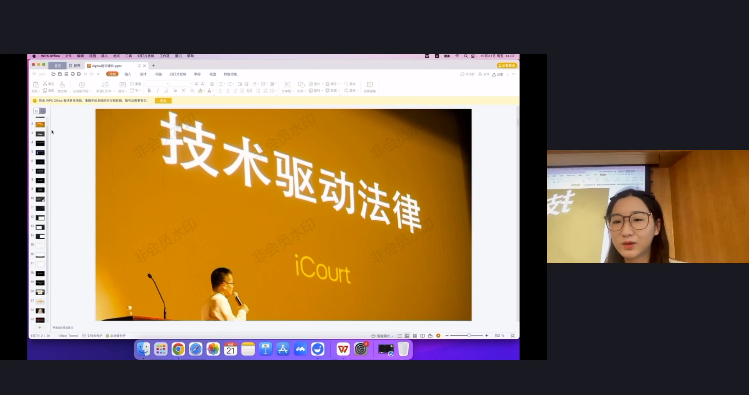Toggle Italic text formatting
This screenshot has width=749, height=395.
[x=158, y=90]
